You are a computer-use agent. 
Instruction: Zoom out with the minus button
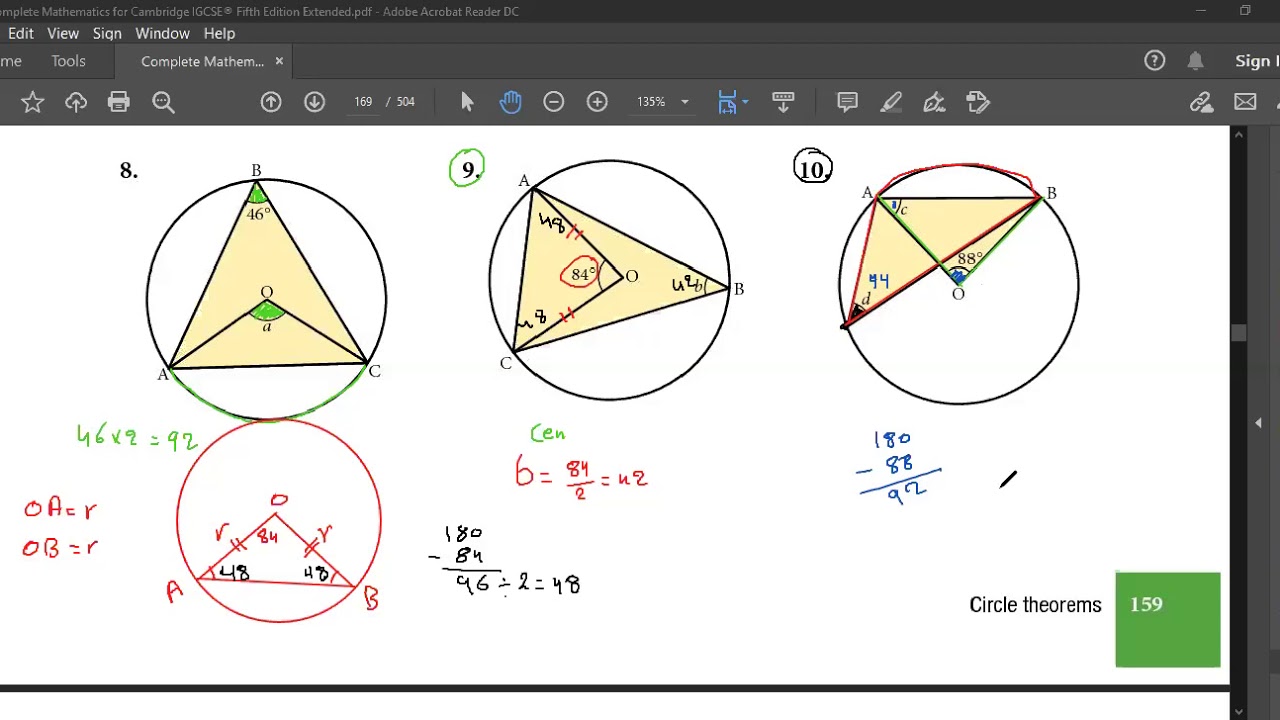tap(553, 102)
